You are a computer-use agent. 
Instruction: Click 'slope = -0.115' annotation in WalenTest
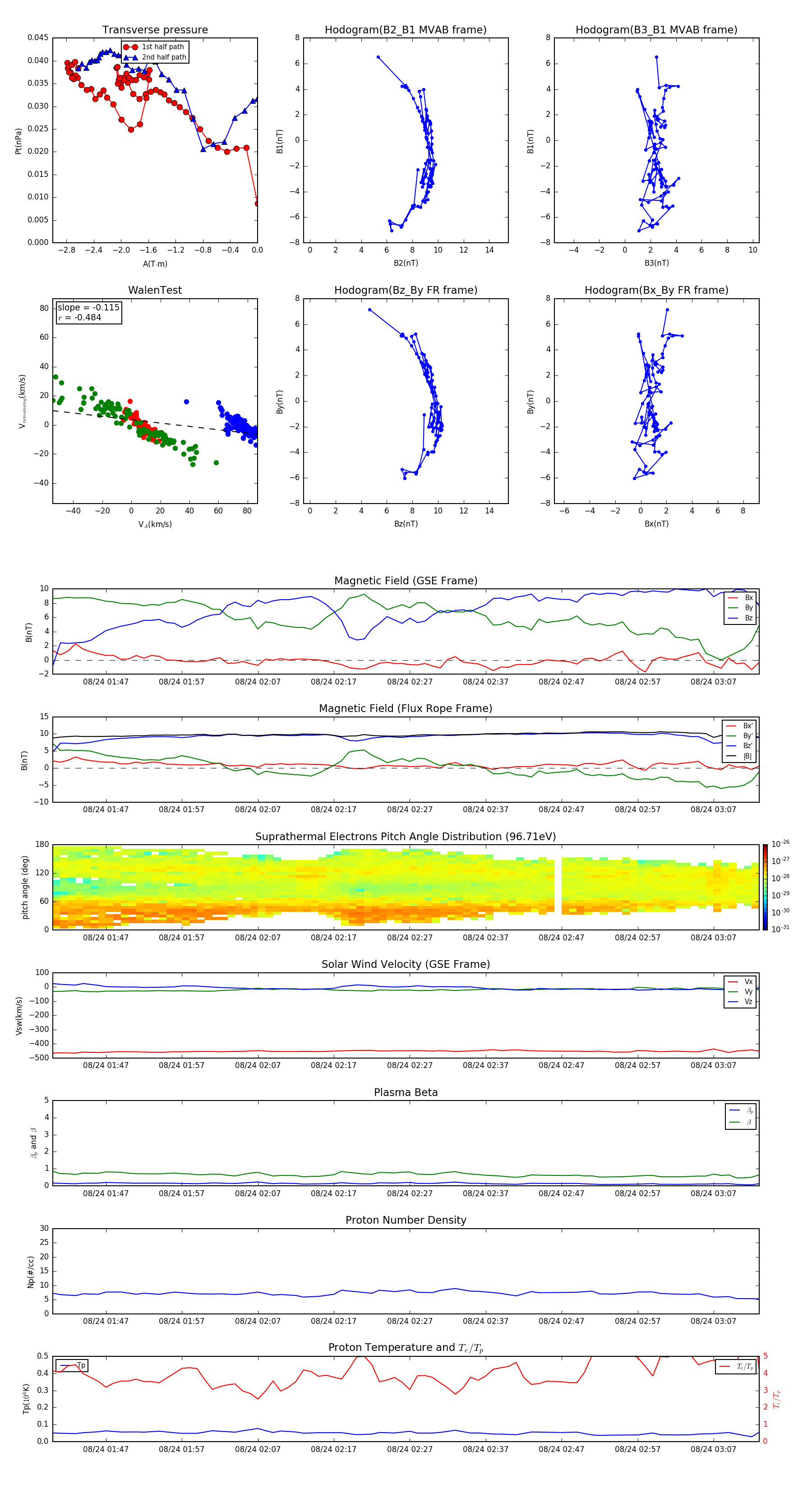pos(88,308)
